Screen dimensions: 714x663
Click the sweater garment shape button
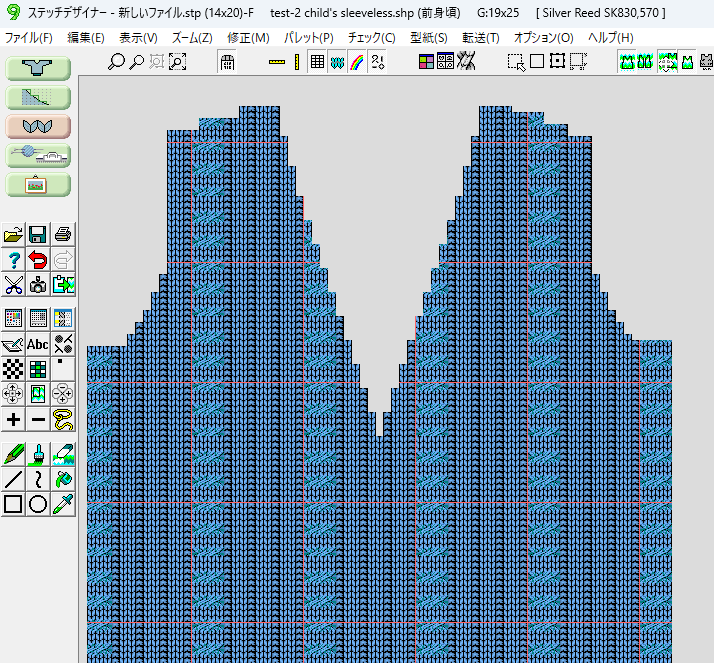tap(38, 69)
